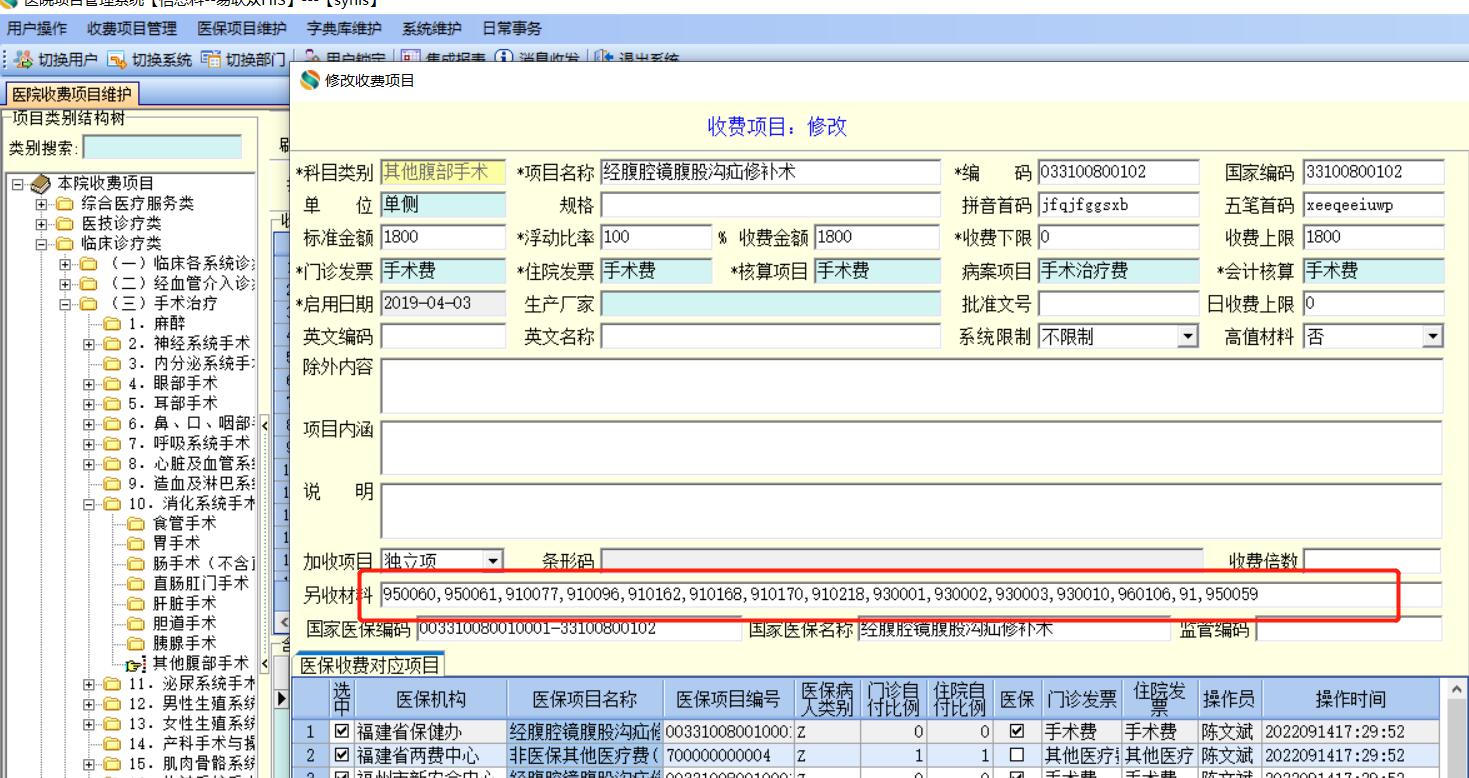Viewport: 1469px width, 778px height.
Task: Open the 系统限制 dropdown
Action: [1189, 338]
